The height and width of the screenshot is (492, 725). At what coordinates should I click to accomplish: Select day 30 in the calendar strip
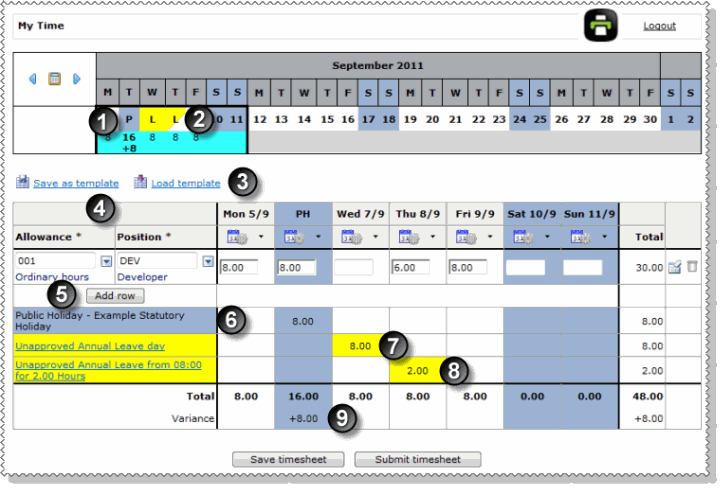click(650, 119)
